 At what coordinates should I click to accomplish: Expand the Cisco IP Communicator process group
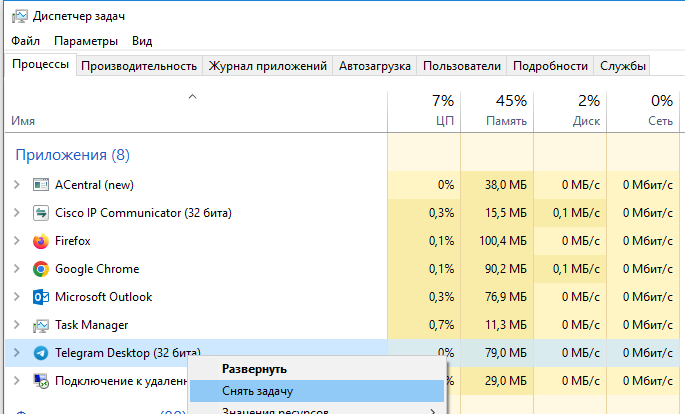click(x=17, y=213)
